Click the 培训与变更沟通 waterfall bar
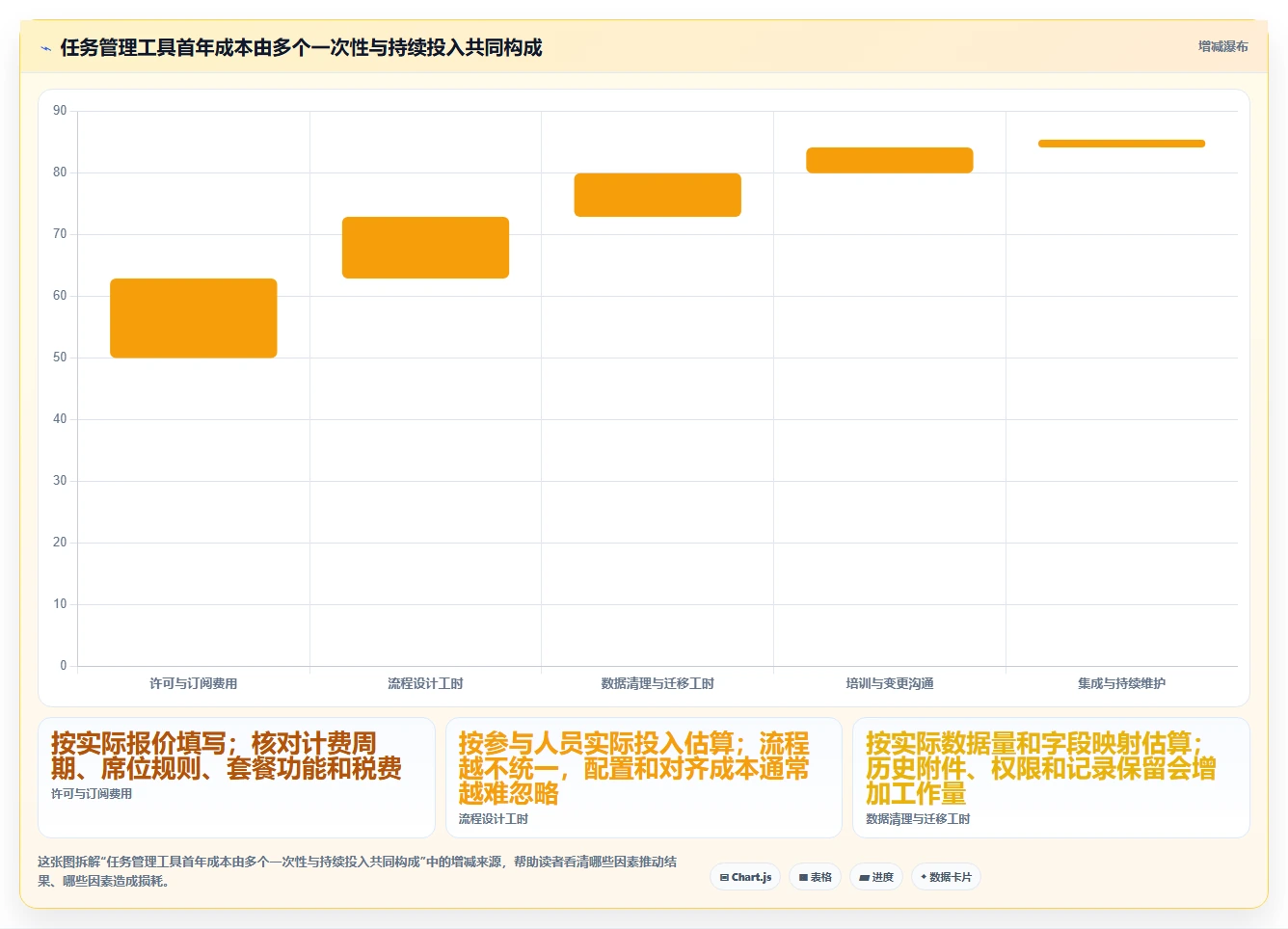 (890, 160)
